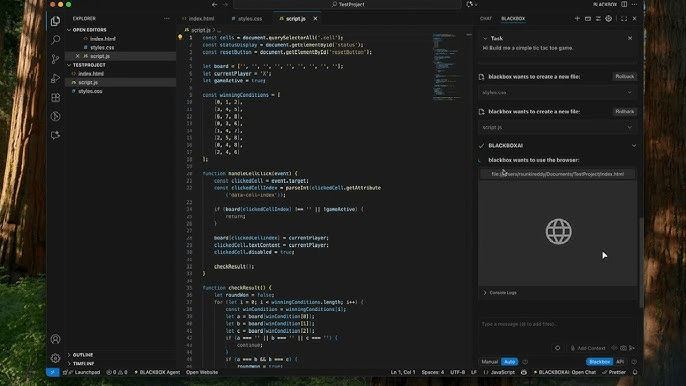Navigate back with the title bar arrow
The height and width of the screenshot is (386, 686).
pyautogui.click(x=214, y=4)
